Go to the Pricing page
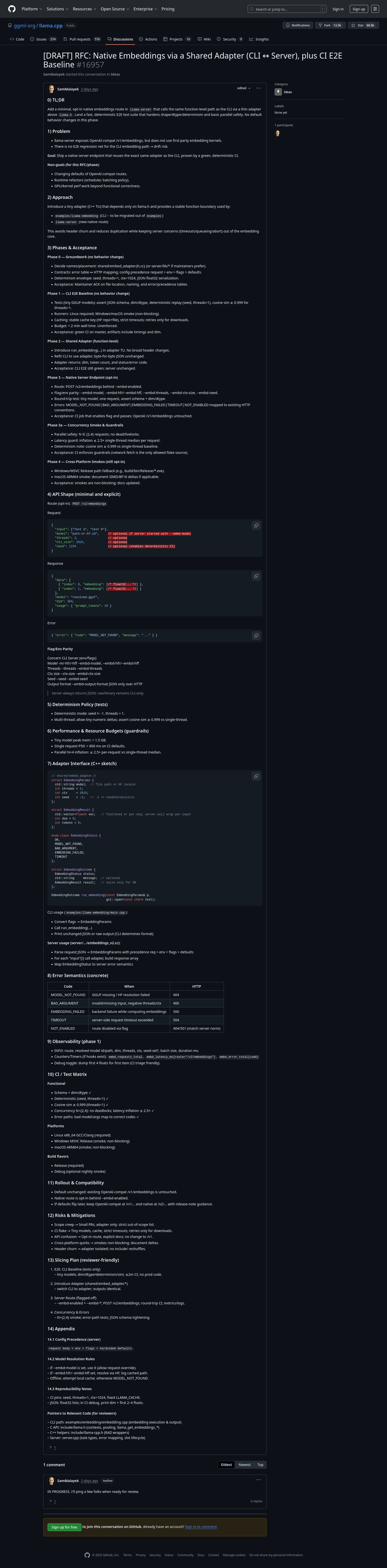This screenshot has height=1568, width=387. coord(168,9)
